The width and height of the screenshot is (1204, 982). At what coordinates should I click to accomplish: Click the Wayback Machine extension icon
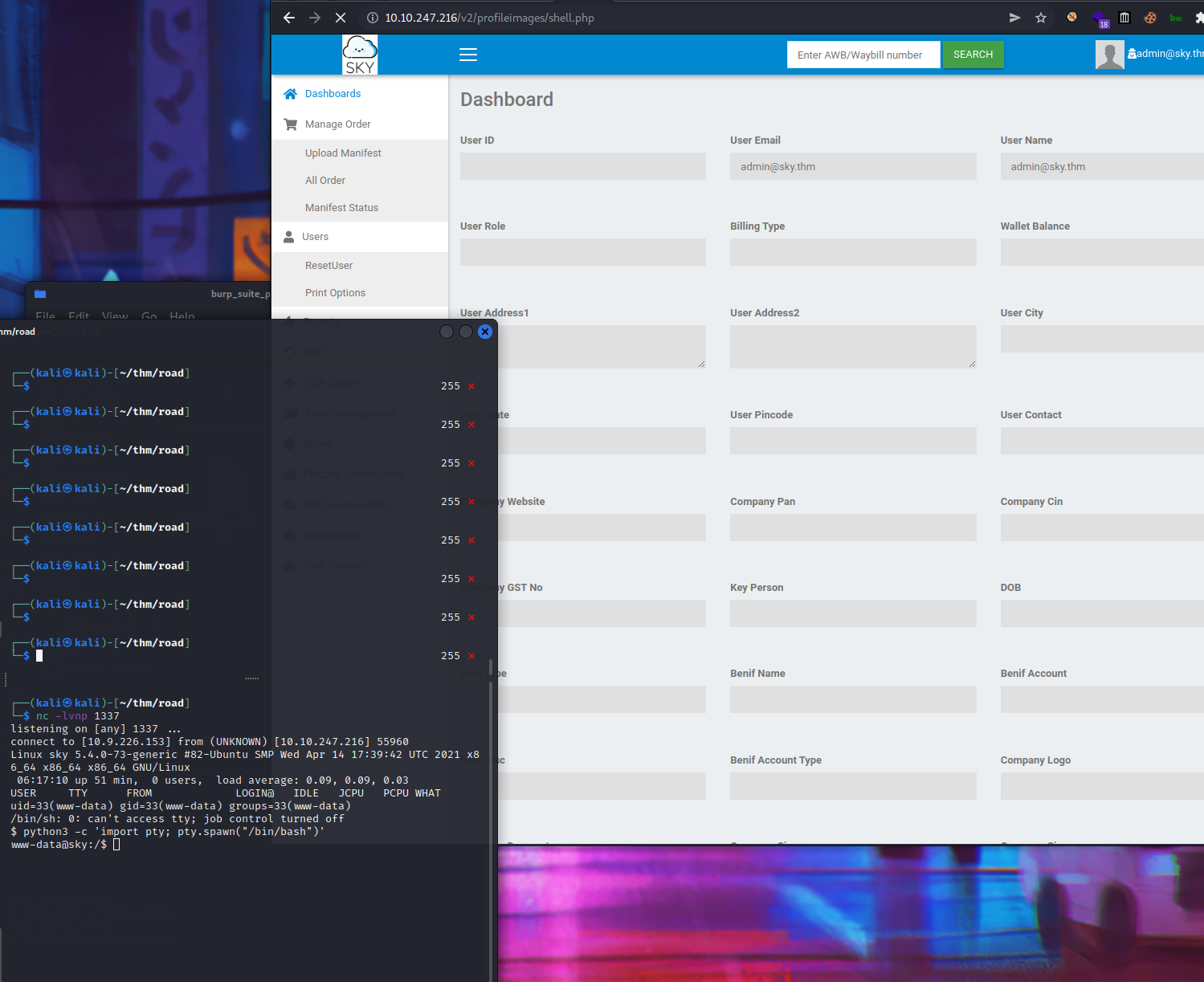tap(1124, 18)
